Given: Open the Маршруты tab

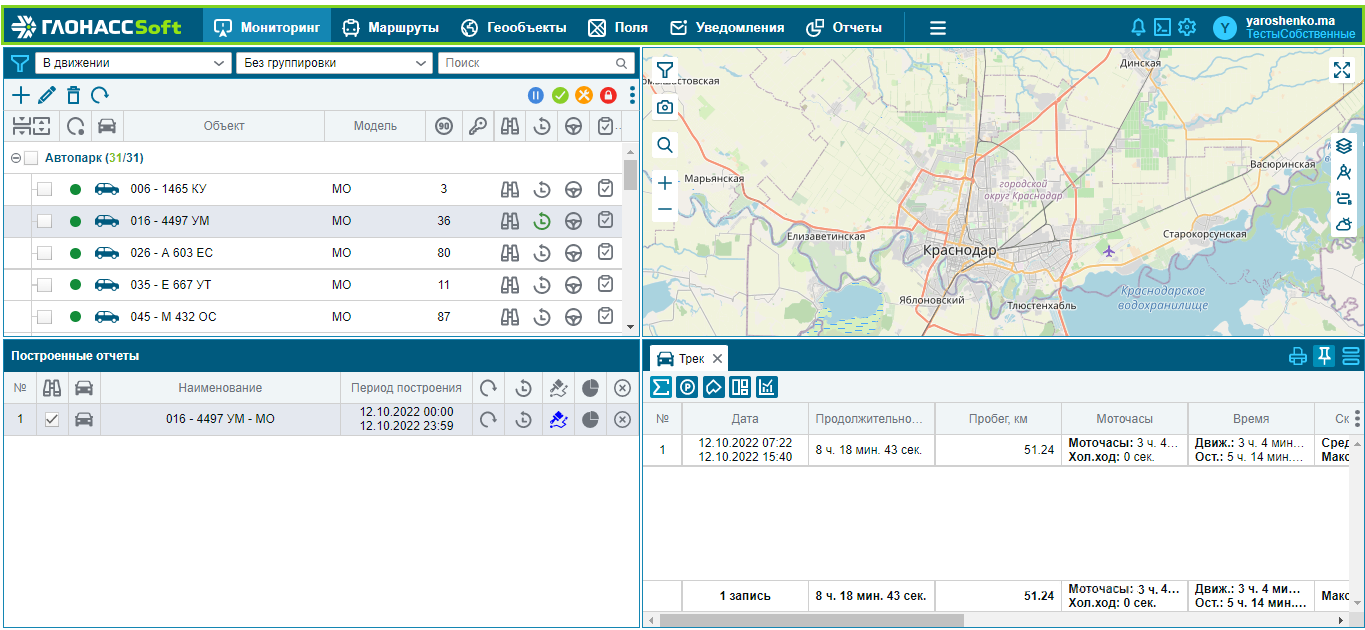Looking at the screenshot, I should coord(391,27).
